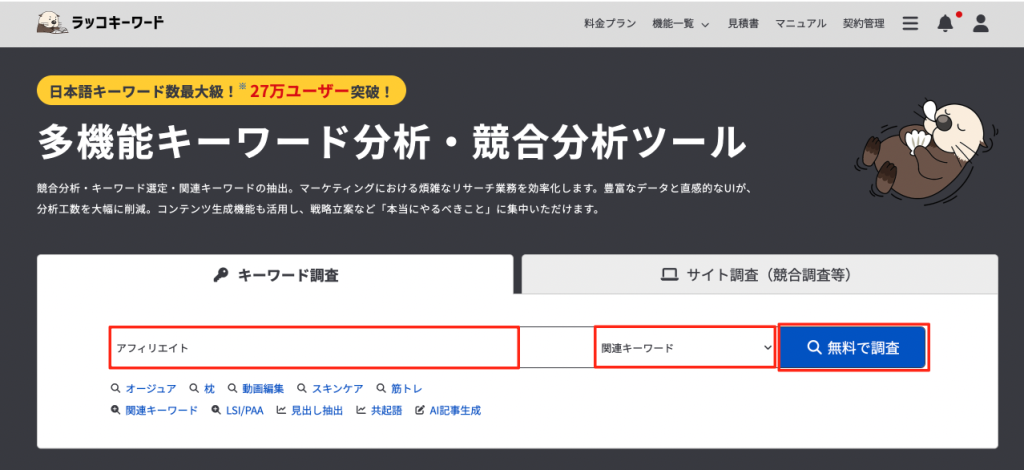Image resolution: width=1024 pixels, height=470 pixels.
Task: Open the 料金プラン menu item
Action: [x=609, y=23]
